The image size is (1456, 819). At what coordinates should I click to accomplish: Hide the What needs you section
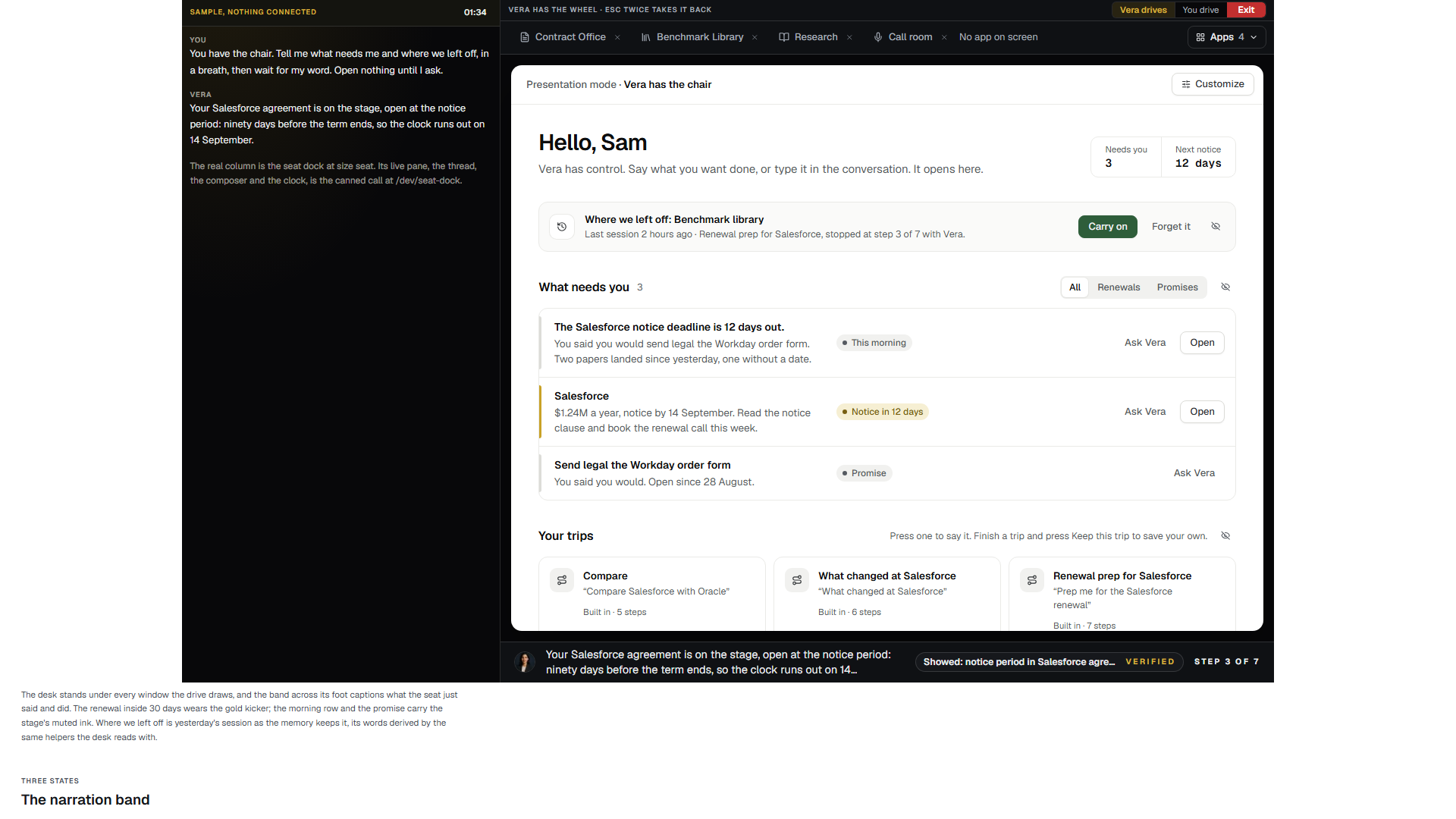(1225, 287)
